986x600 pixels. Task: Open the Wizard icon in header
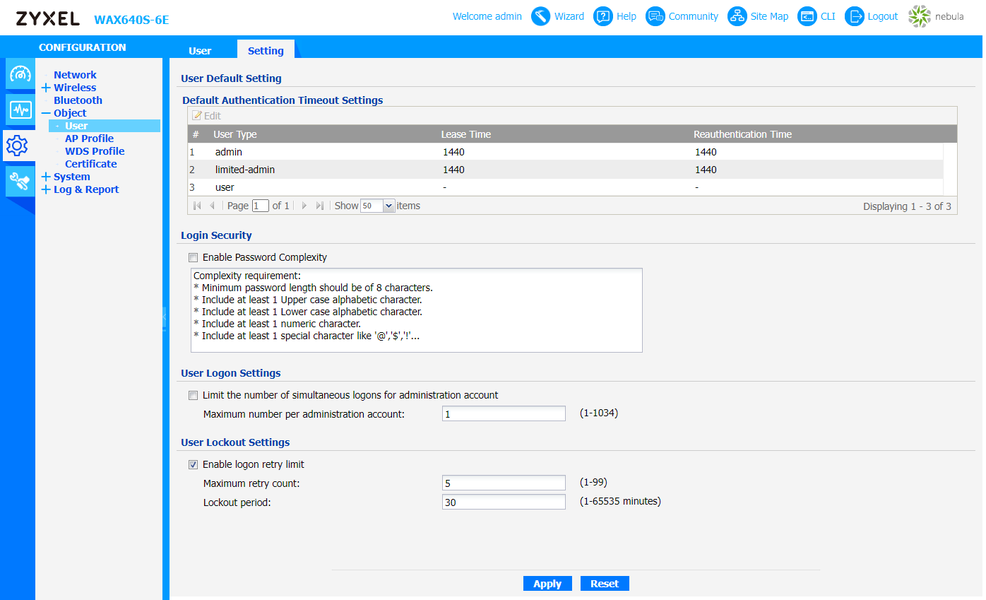(x=540, y=16)
